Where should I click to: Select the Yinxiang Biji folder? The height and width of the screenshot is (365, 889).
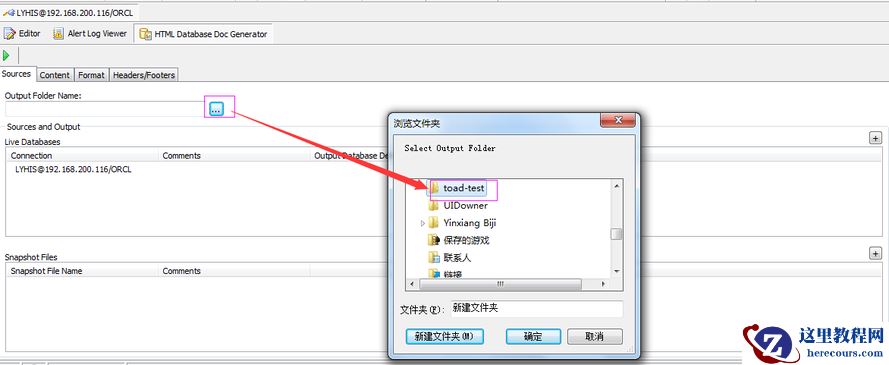tap(470, 223)
